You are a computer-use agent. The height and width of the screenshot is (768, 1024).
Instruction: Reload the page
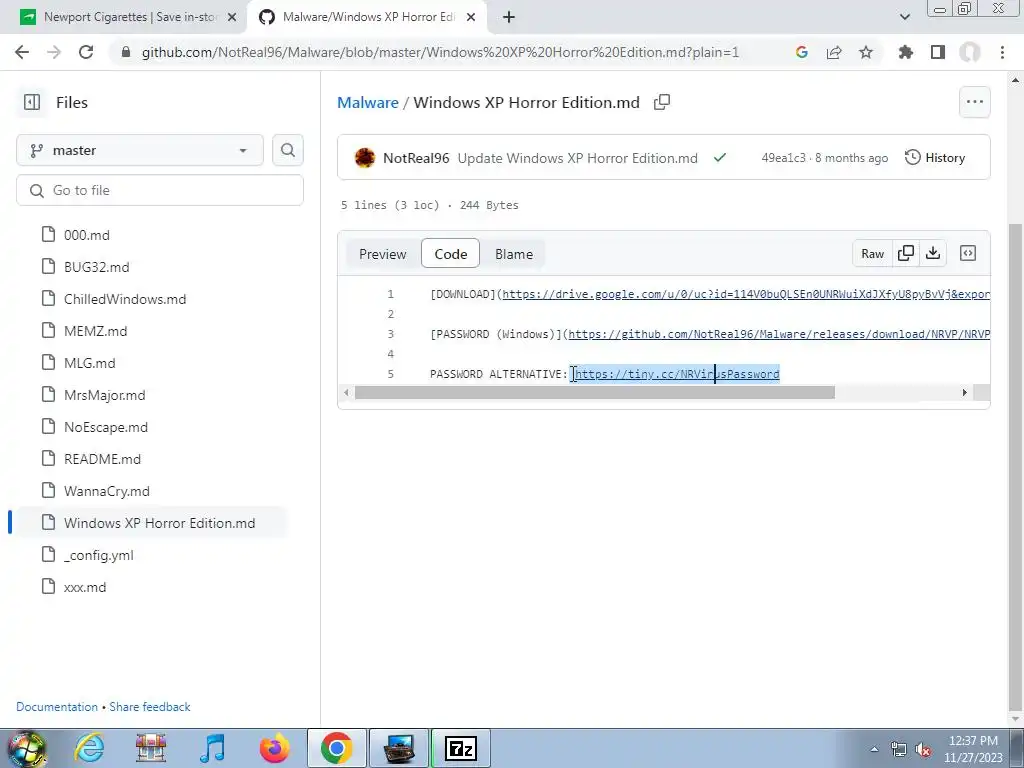86,52
